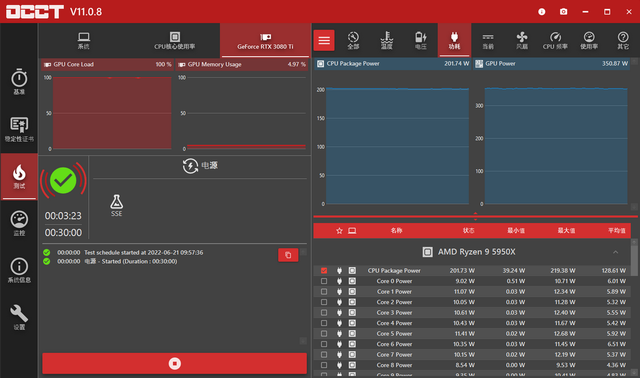Click the monitor column header icon
640x378 pixels.
pos(352,231)
